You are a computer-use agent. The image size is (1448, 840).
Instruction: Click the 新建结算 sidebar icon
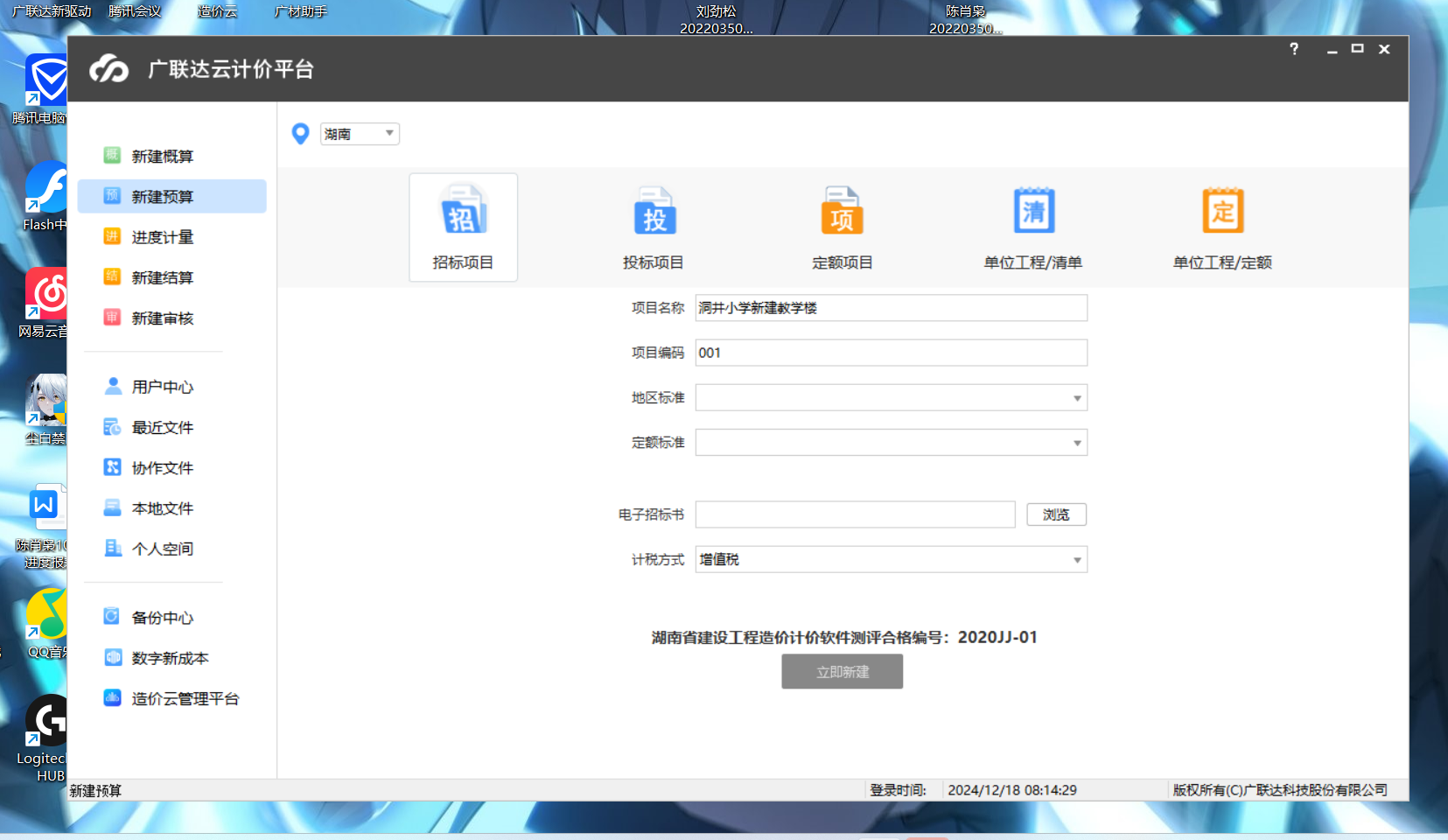112,276
